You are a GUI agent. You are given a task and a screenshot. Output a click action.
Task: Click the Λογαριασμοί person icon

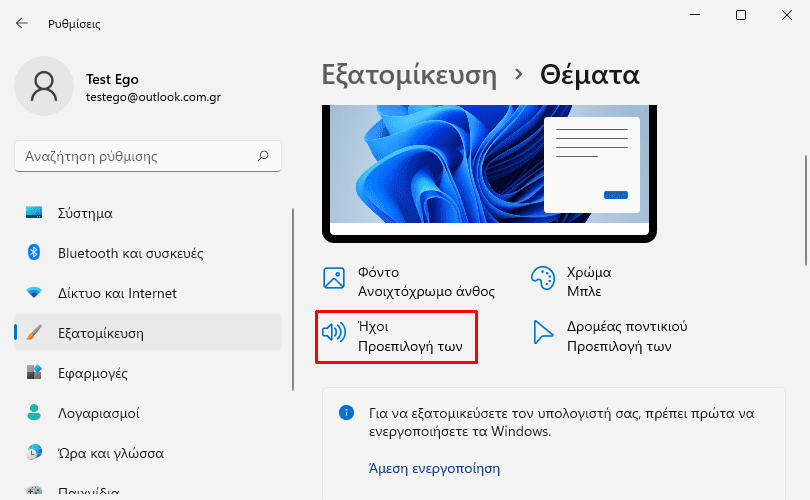pyautogui.click(x=34, y=412)
